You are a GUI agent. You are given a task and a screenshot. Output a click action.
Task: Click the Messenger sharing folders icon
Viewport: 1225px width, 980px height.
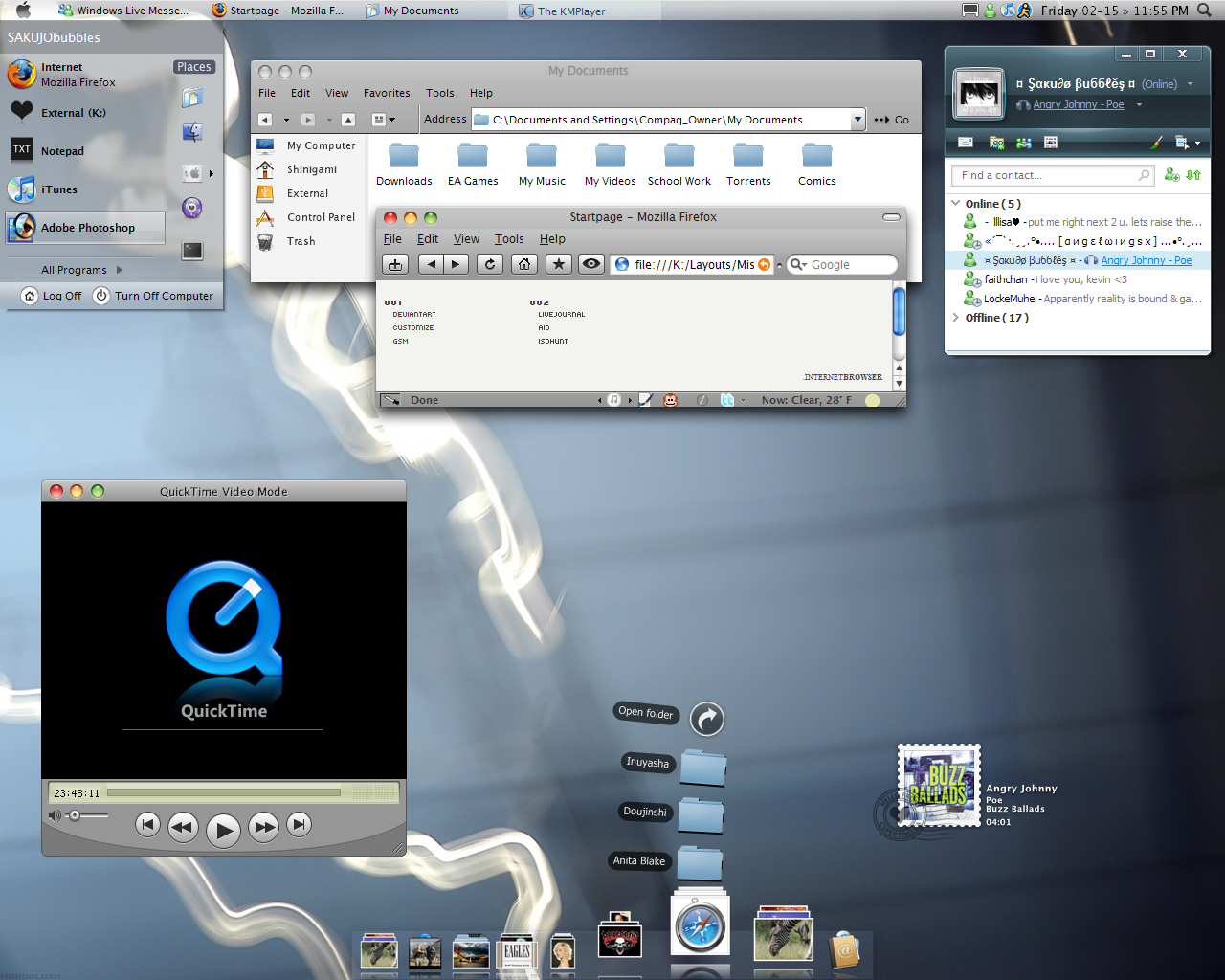[x=996, y=143]
